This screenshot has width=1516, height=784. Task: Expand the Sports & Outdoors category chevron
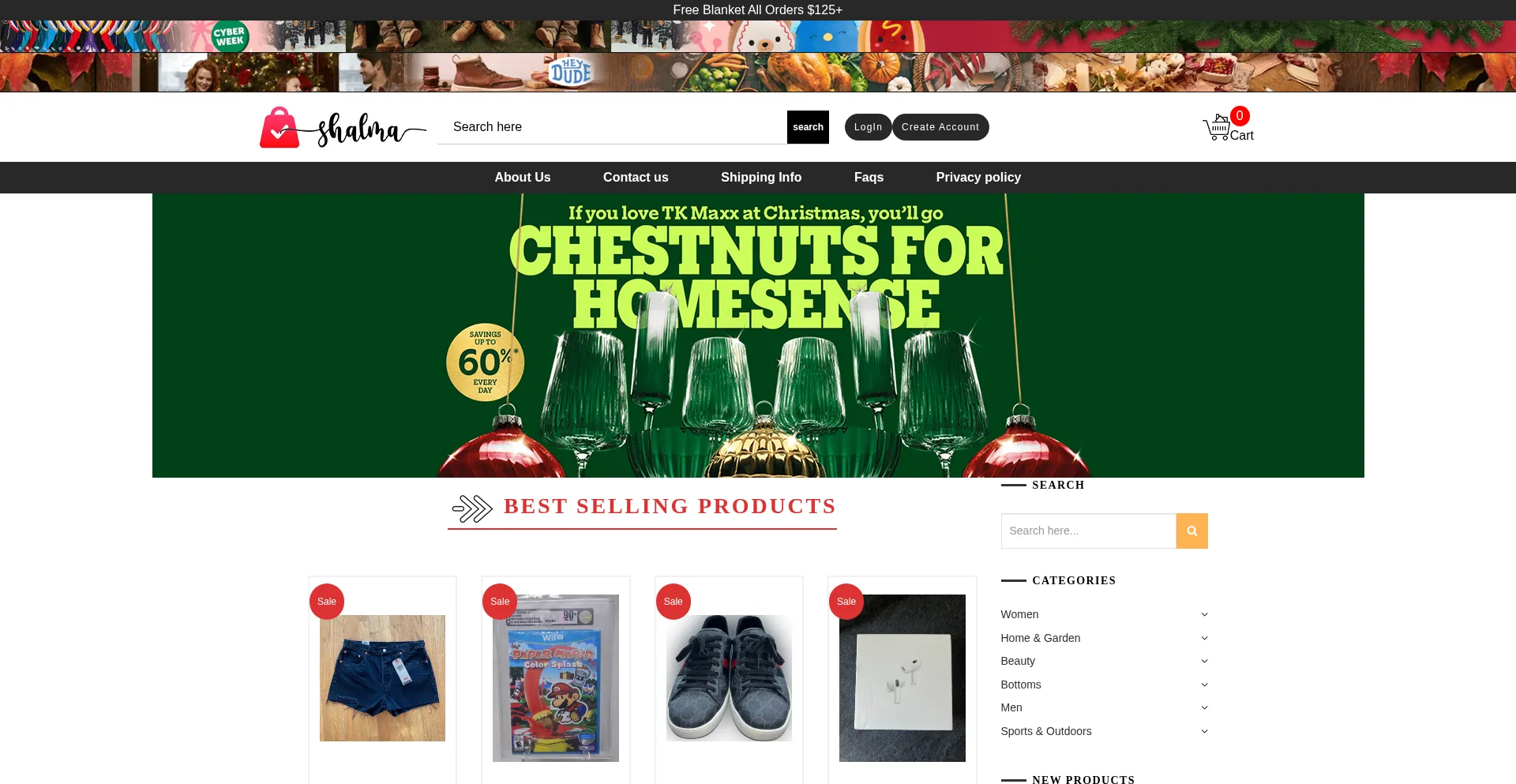click(x=1204, y=732)
